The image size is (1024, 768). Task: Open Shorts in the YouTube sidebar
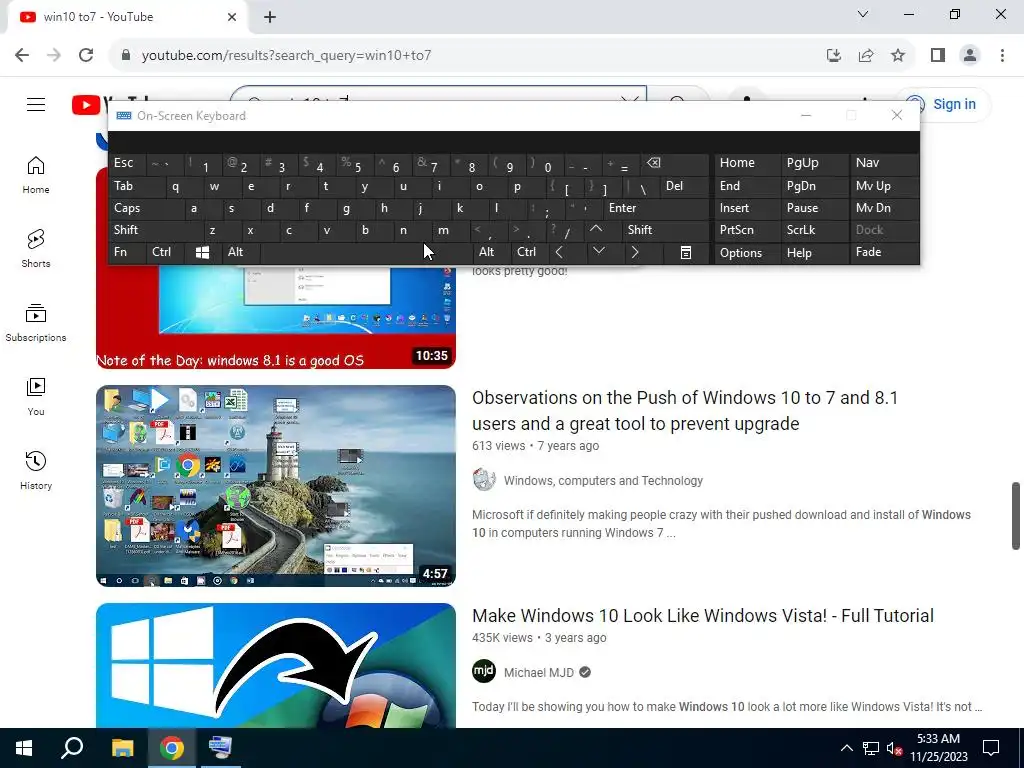pos(36,249)
